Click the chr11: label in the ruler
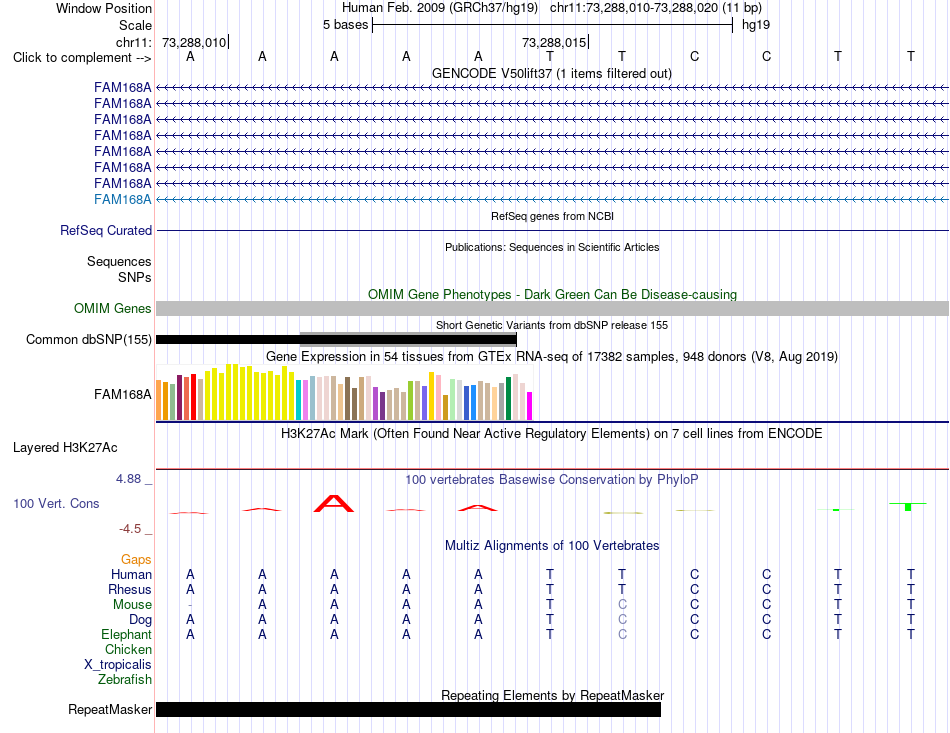 point(133,42)
